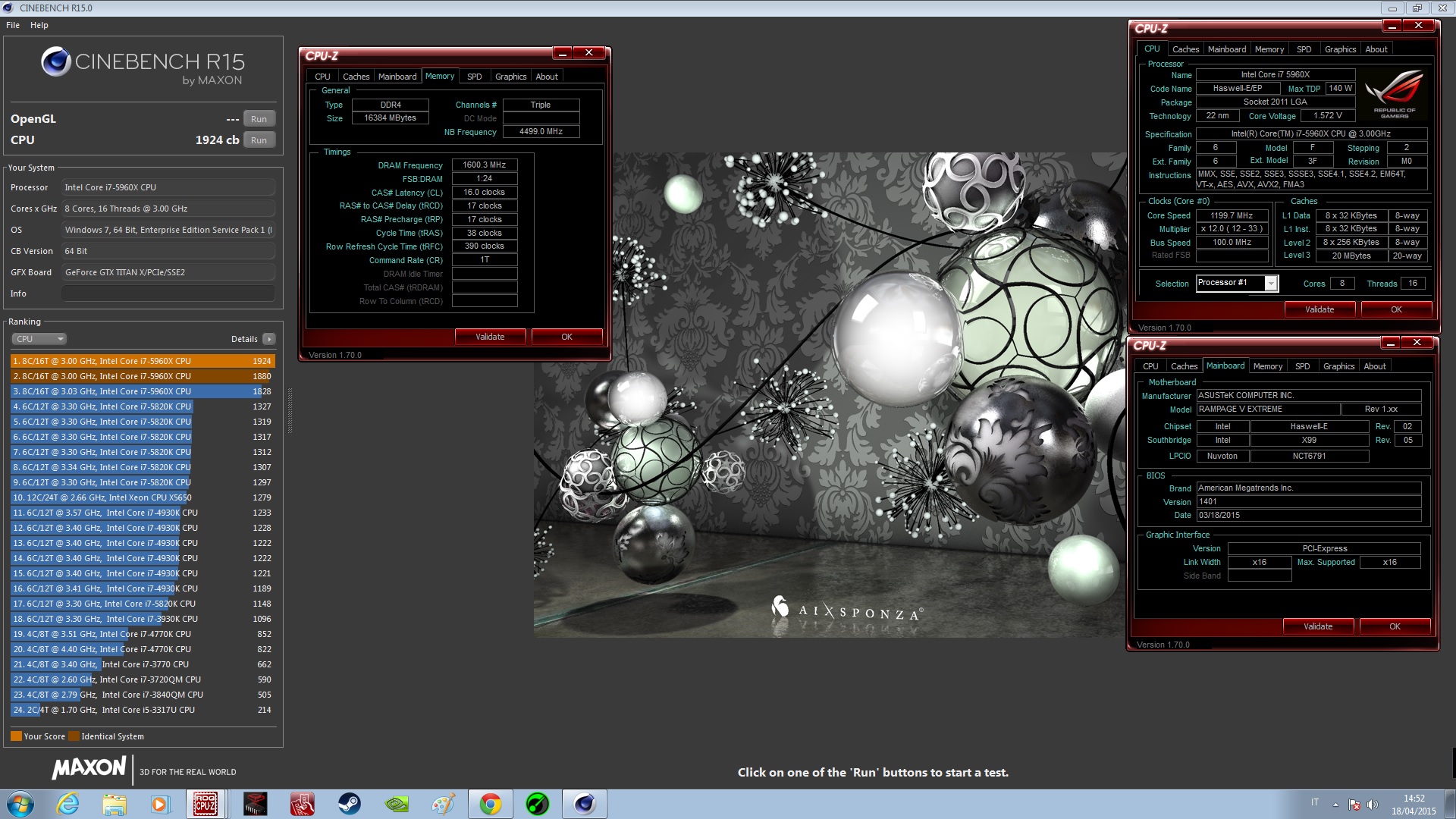Open Action Center flag icon in tray

click(x=1354, y=805)
